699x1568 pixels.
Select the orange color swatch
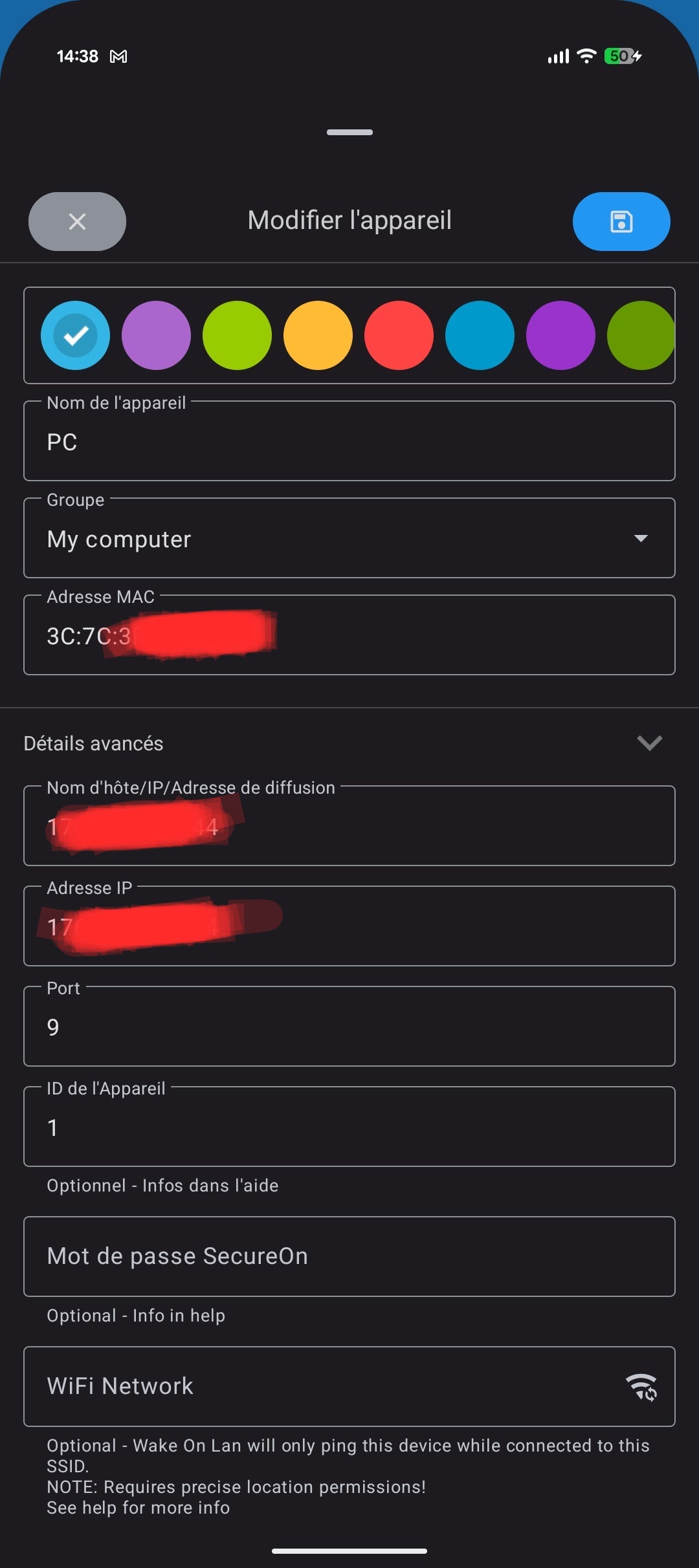pos(318,335)
